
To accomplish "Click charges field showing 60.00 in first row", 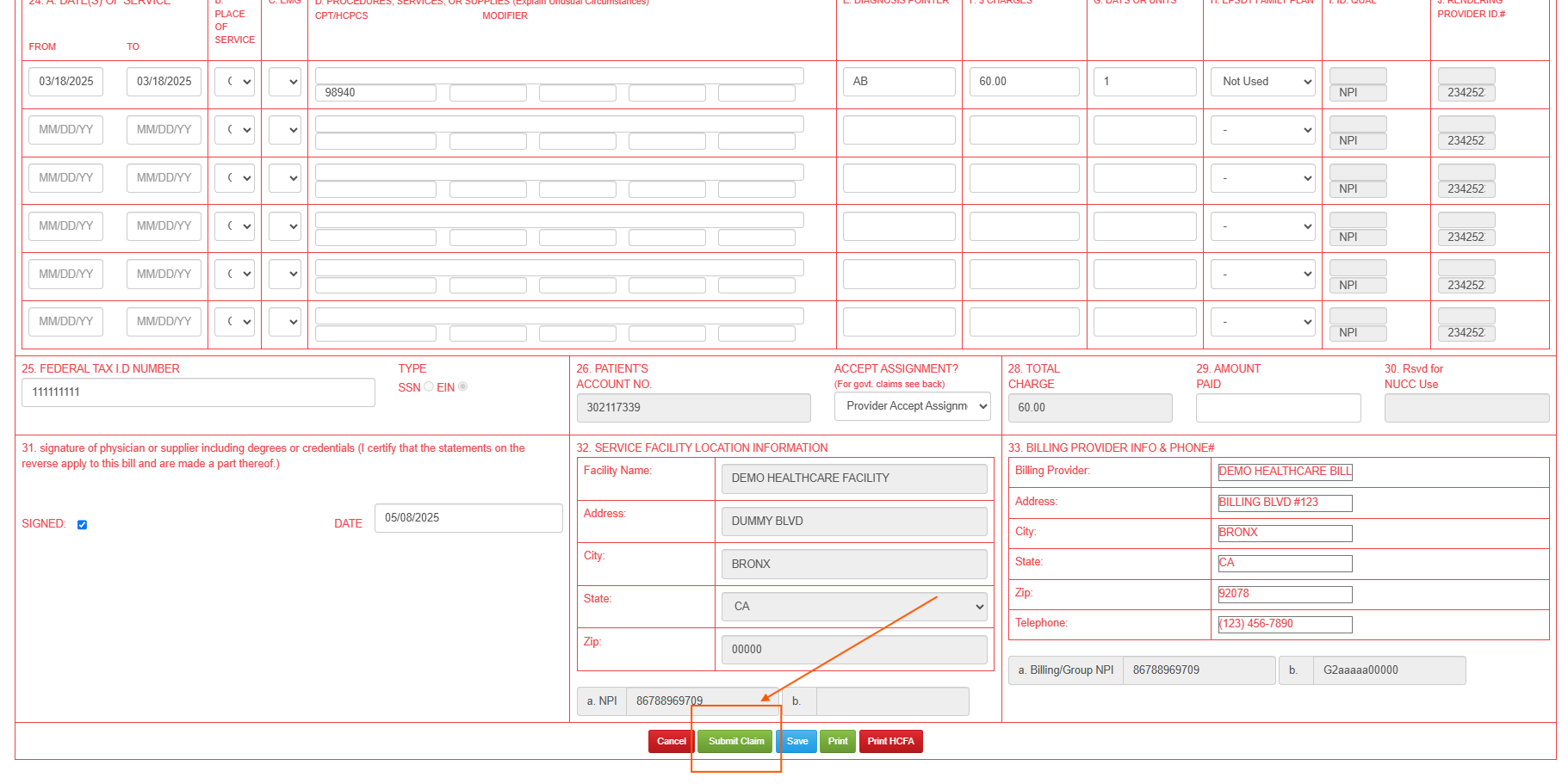I will click(1024, 82).
